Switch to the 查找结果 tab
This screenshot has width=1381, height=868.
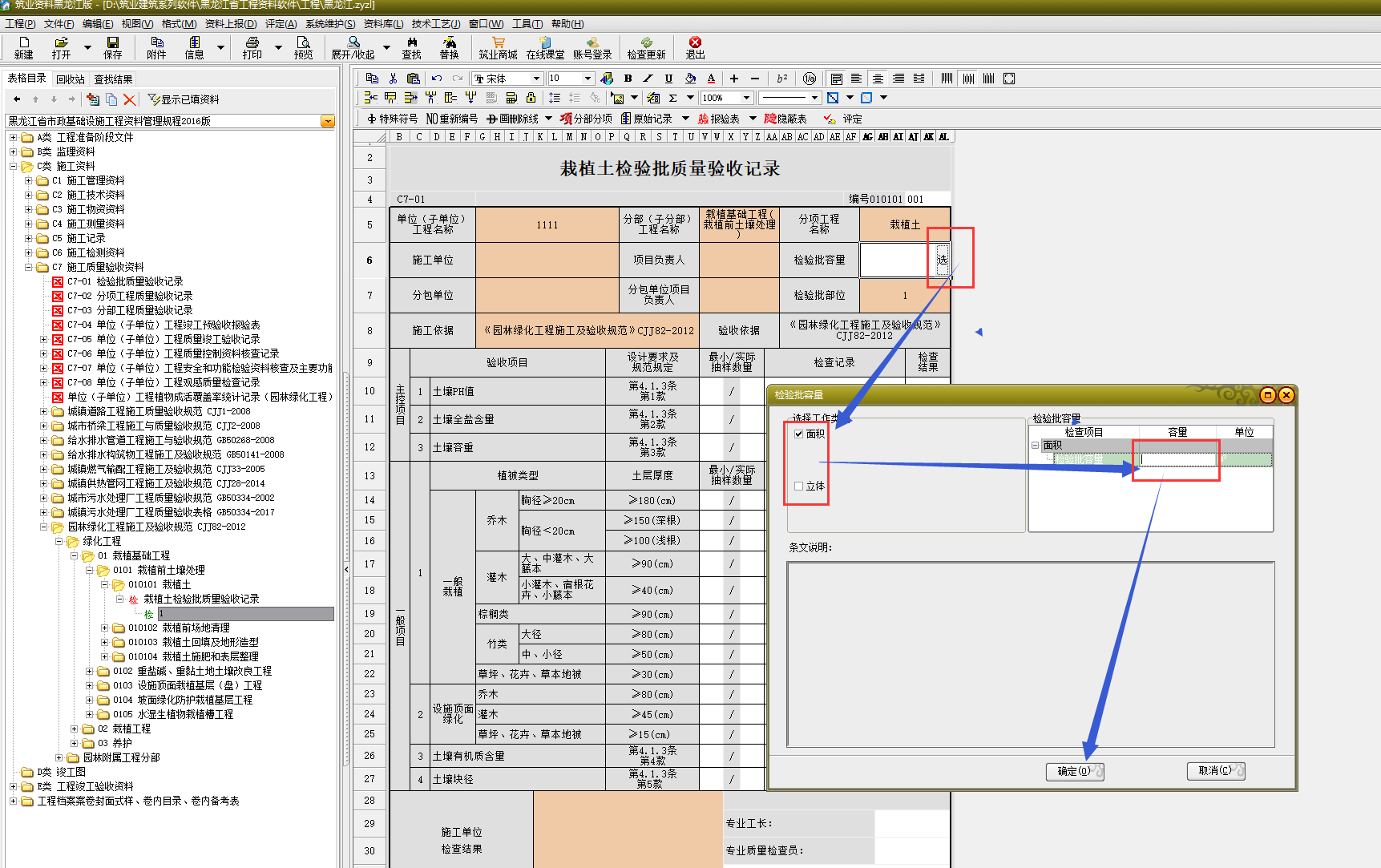click(113, 79)
